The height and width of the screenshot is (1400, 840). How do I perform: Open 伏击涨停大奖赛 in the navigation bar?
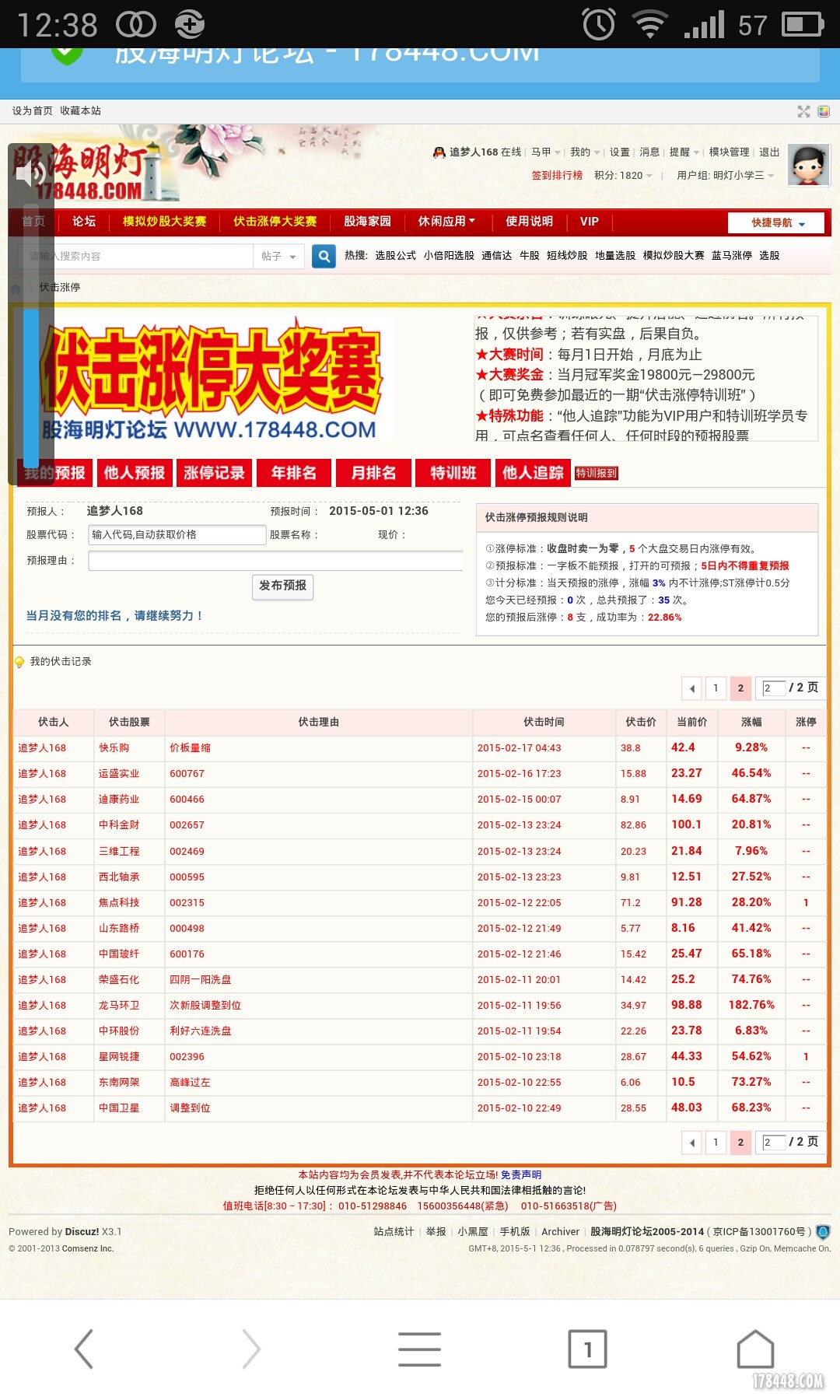tap(275, 222)
